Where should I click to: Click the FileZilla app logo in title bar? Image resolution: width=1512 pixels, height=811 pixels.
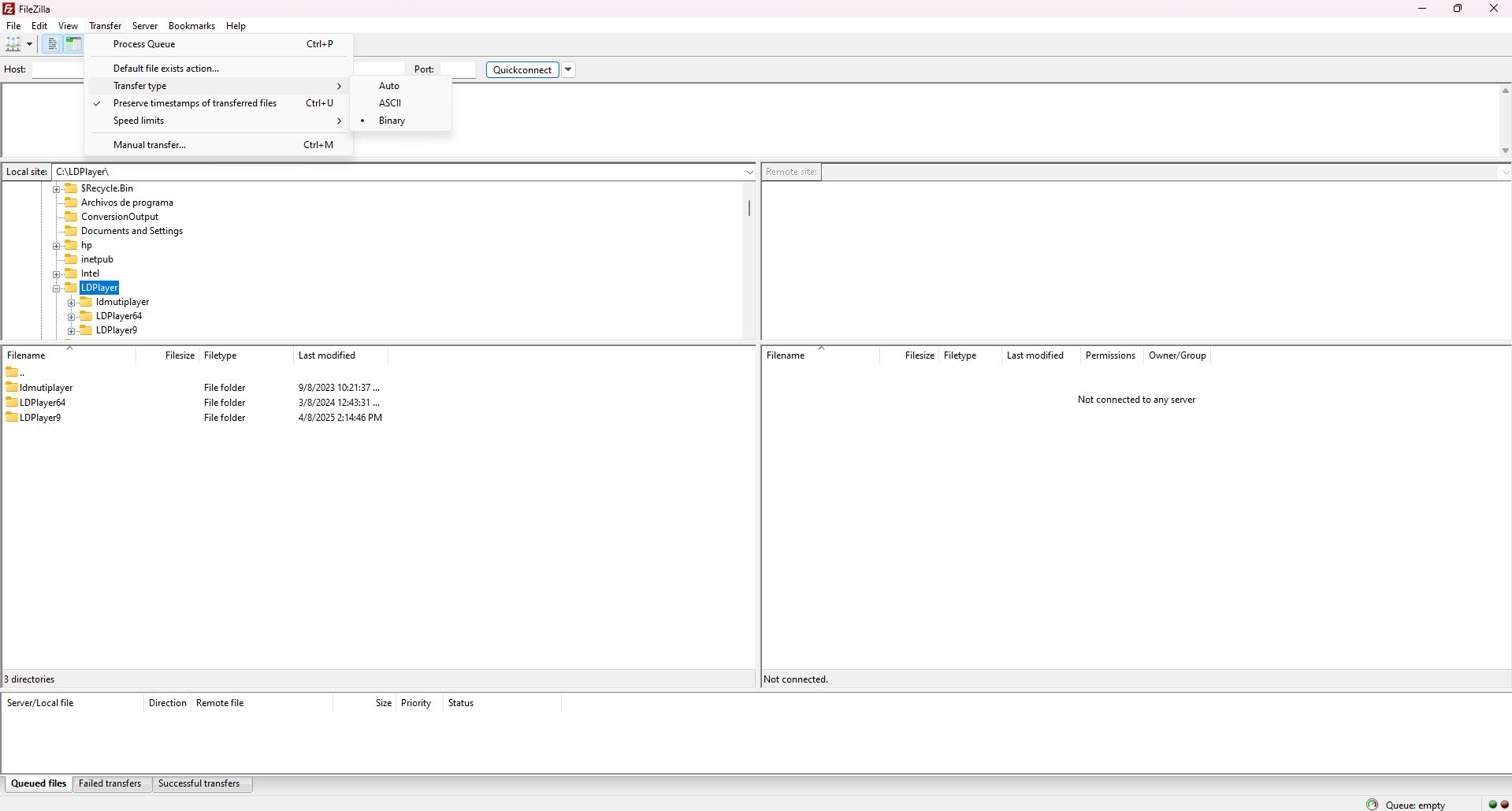coord(9,9)
